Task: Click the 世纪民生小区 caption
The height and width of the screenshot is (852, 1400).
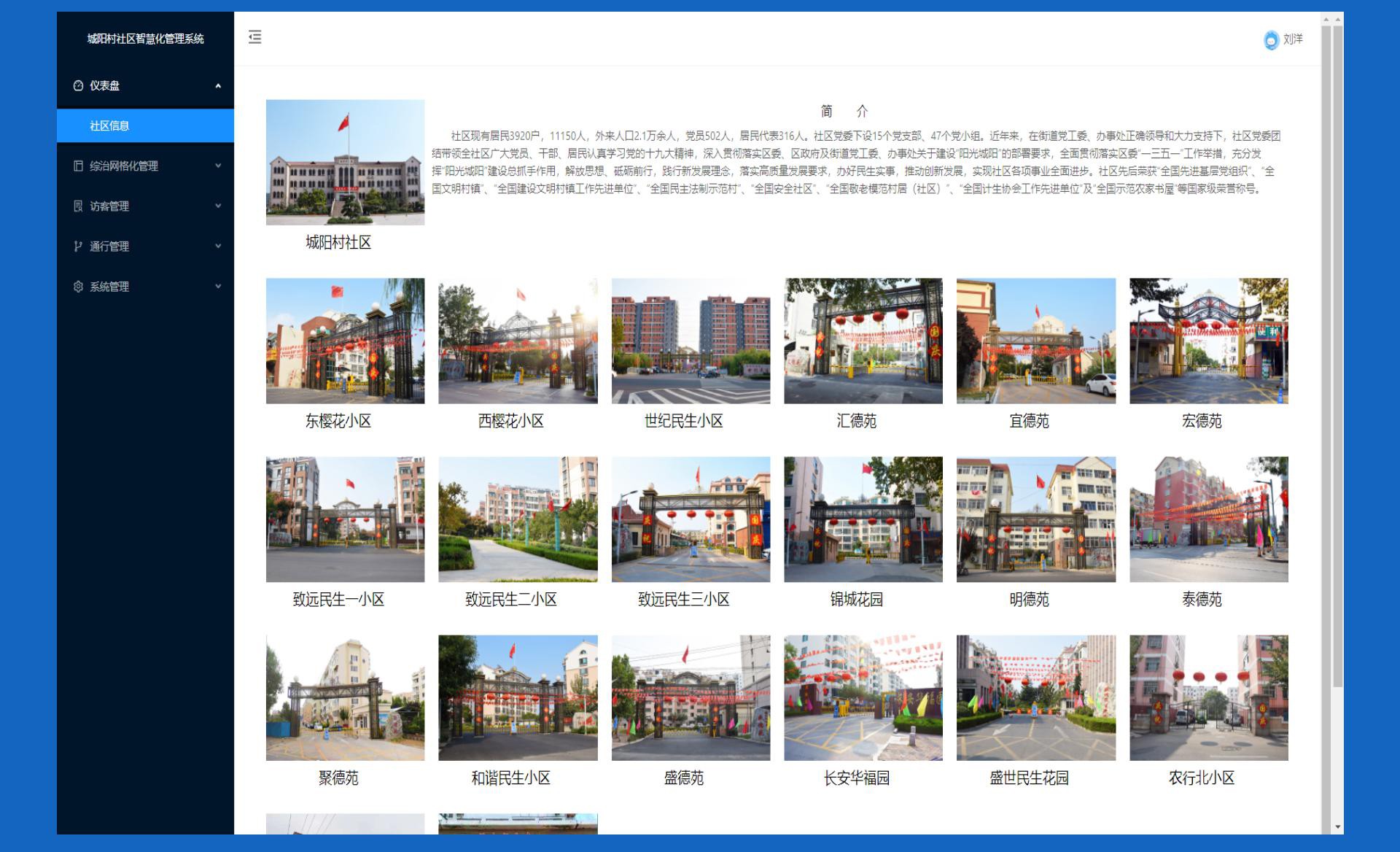Action: point(684,421)
